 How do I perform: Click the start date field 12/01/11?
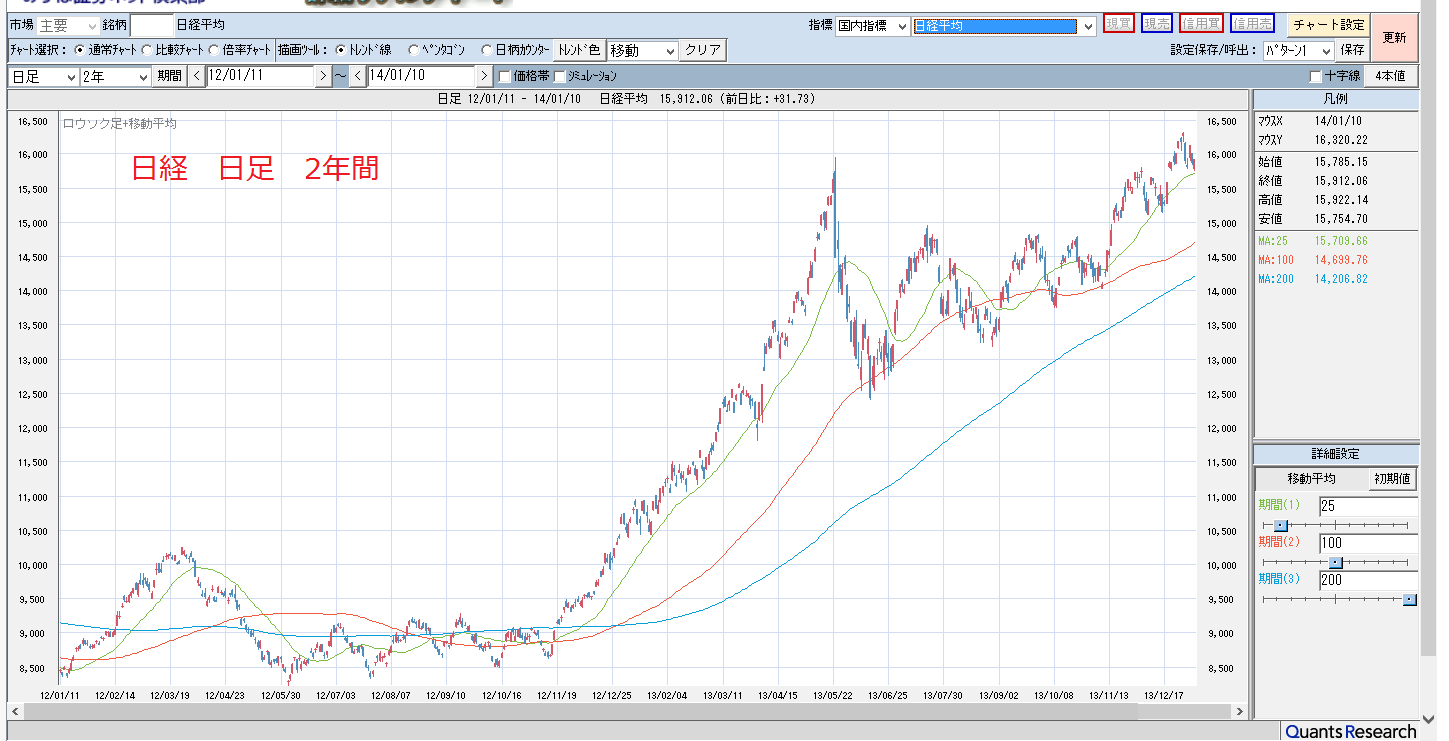260,76
